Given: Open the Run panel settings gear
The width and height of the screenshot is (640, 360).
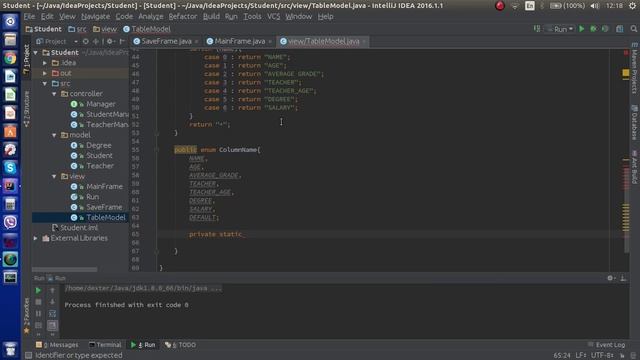Looking at the screenshot, I should (610, 278).
